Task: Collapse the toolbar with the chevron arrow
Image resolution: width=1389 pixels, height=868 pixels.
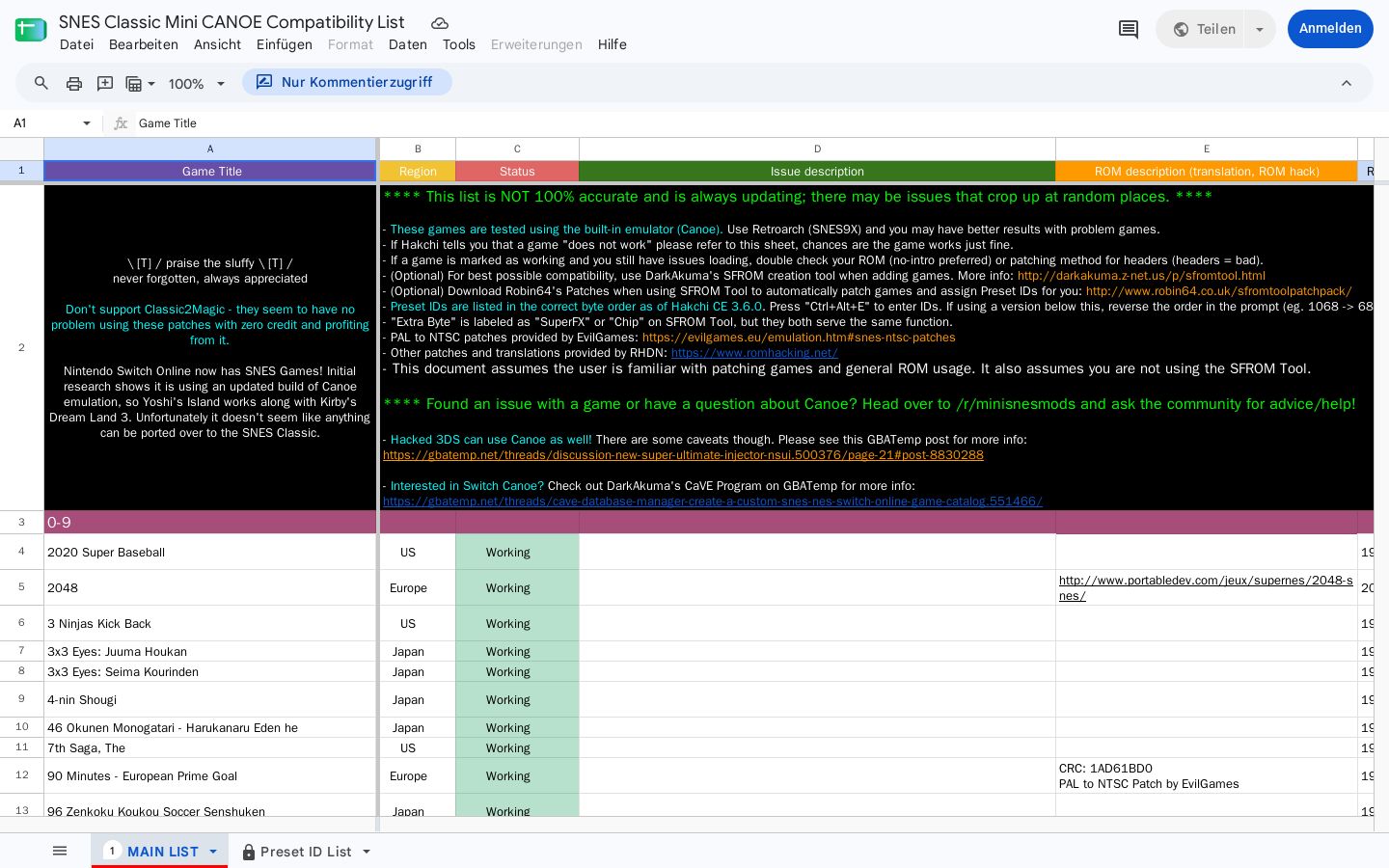Action: [1347, 83]
